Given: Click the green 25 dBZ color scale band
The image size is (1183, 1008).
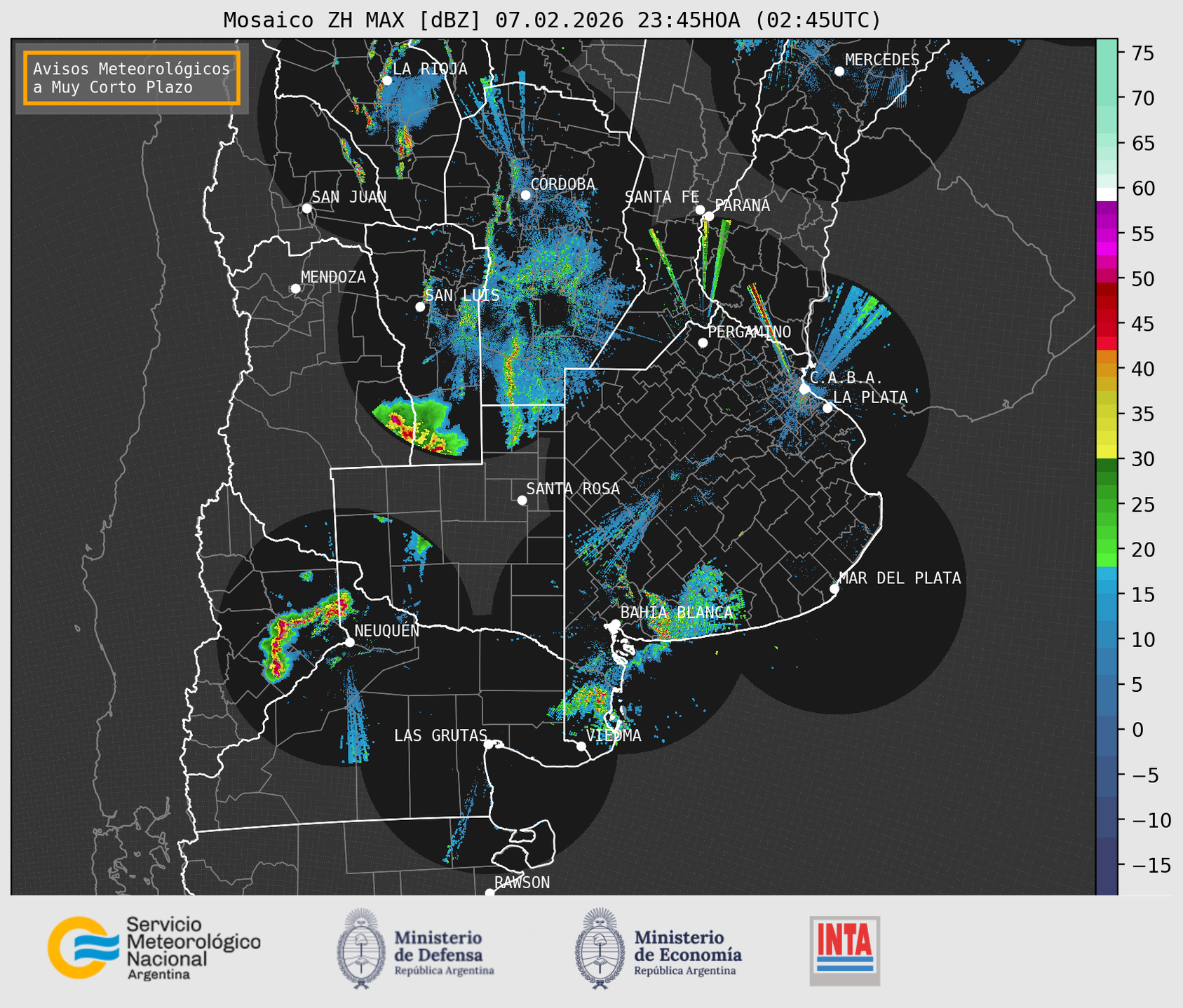Looking at the screenshot, I should [x=1107, y=504].
